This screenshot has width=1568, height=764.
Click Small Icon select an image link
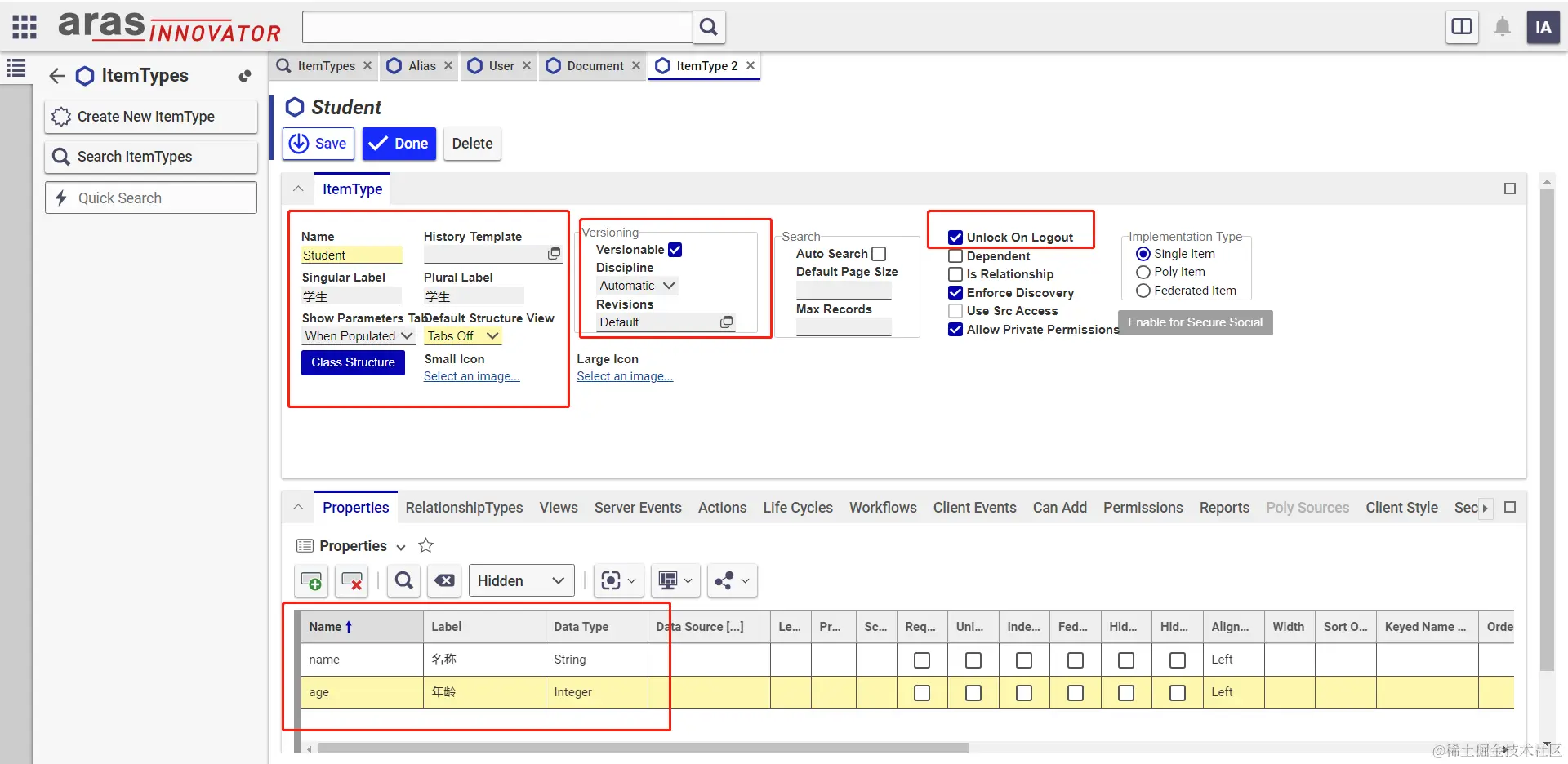pyautogui.click(x=471, y=376)
